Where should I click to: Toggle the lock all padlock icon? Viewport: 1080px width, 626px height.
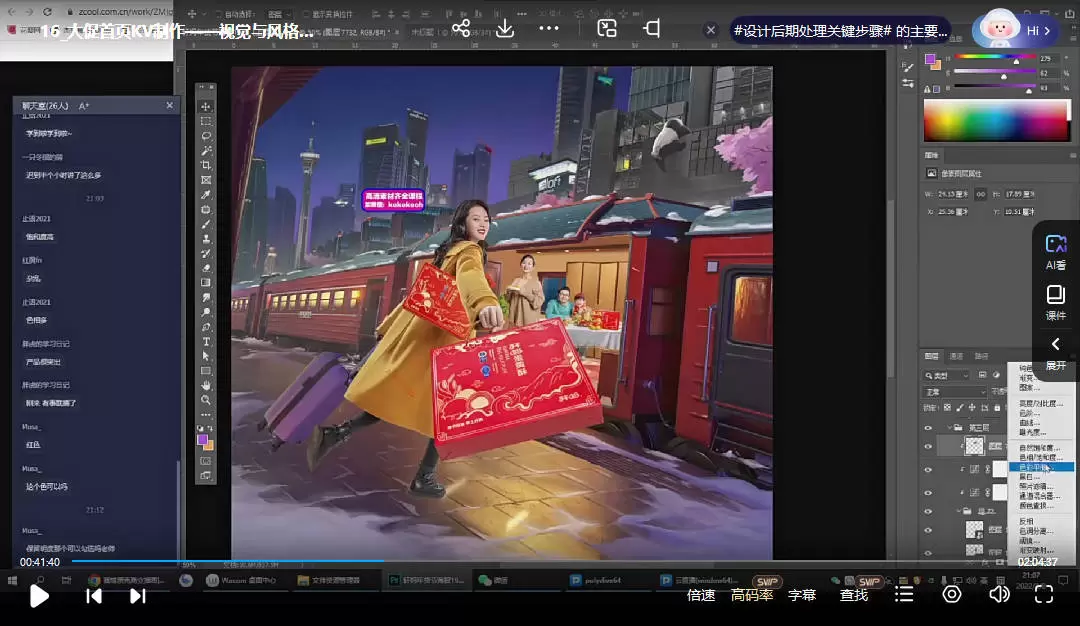click(x=997, y=408)
